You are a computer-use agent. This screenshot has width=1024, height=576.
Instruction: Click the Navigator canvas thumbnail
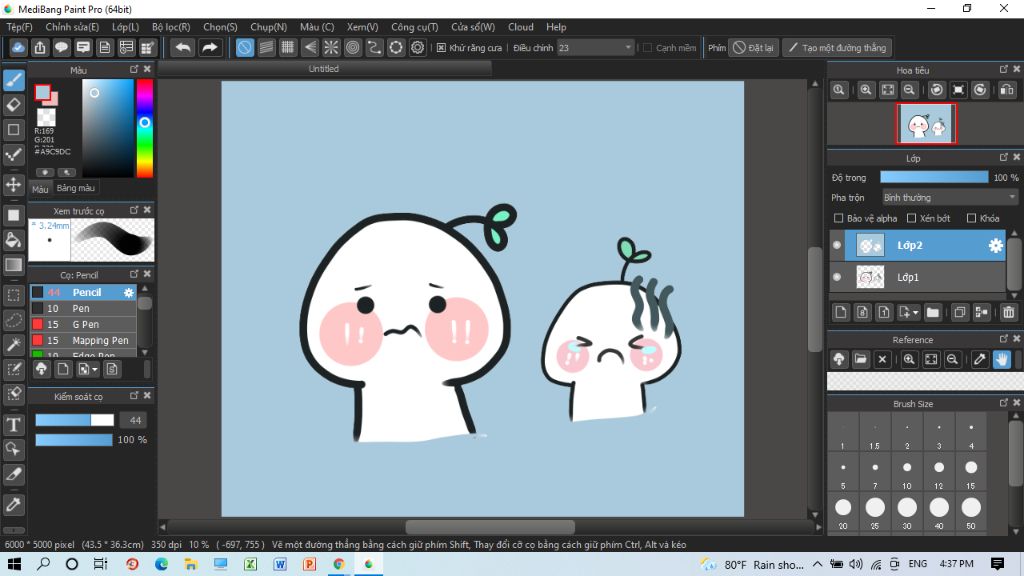[926, 124]
